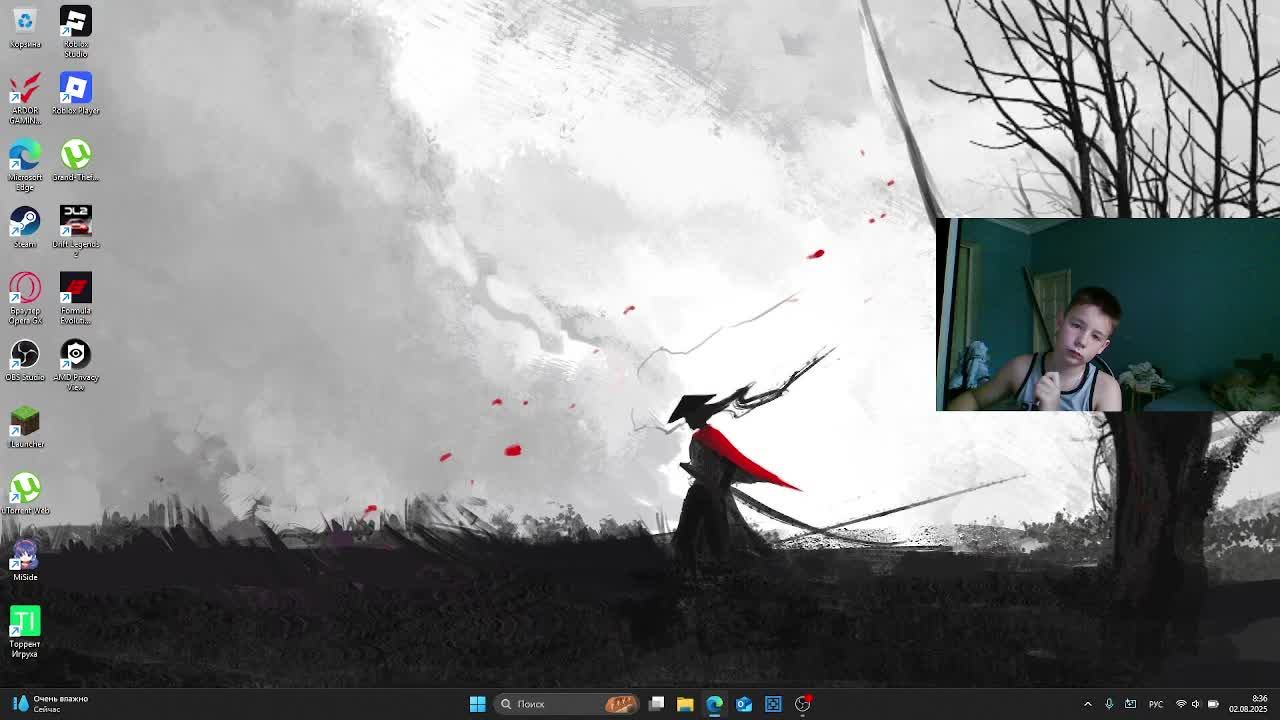1280x720 pixels.
Task: Open the volume control in tray
Action: pyautogui.click(x=1197, y=704)
